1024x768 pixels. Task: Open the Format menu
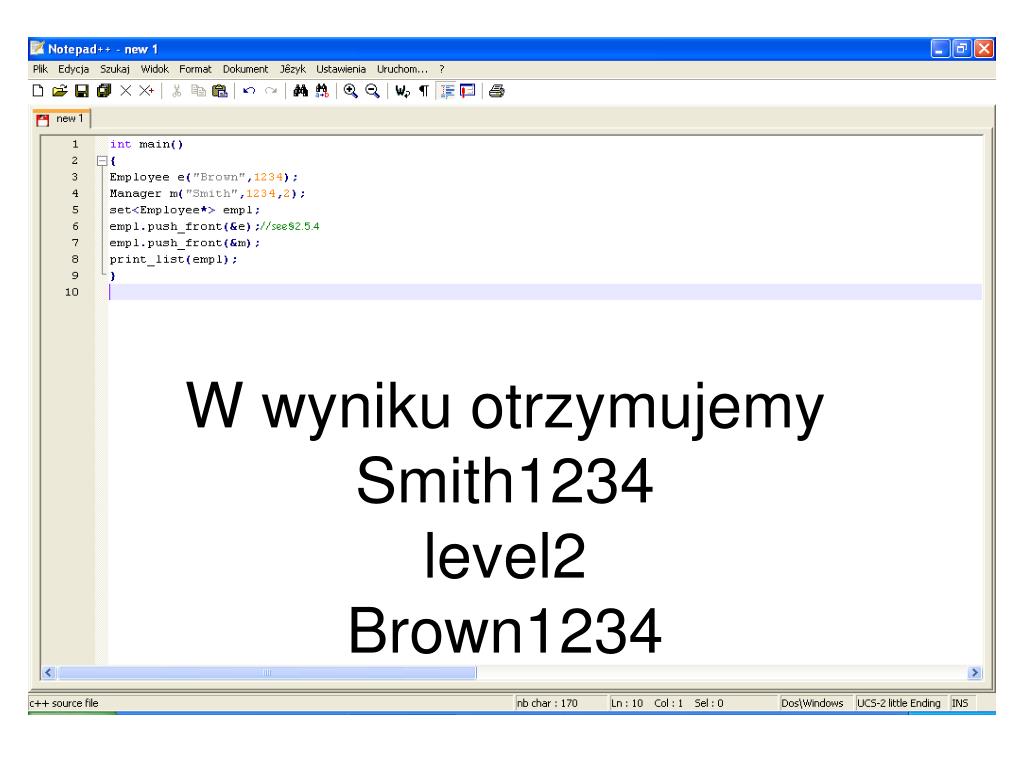195,69
